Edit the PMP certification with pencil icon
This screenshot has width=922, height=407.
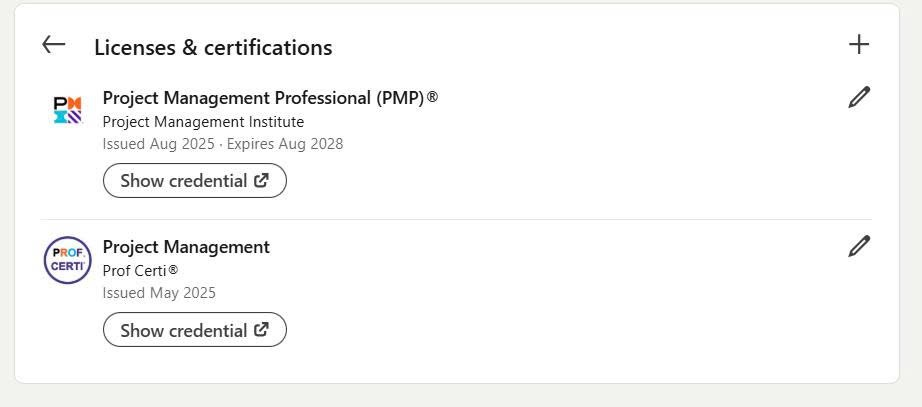point(859,97)
